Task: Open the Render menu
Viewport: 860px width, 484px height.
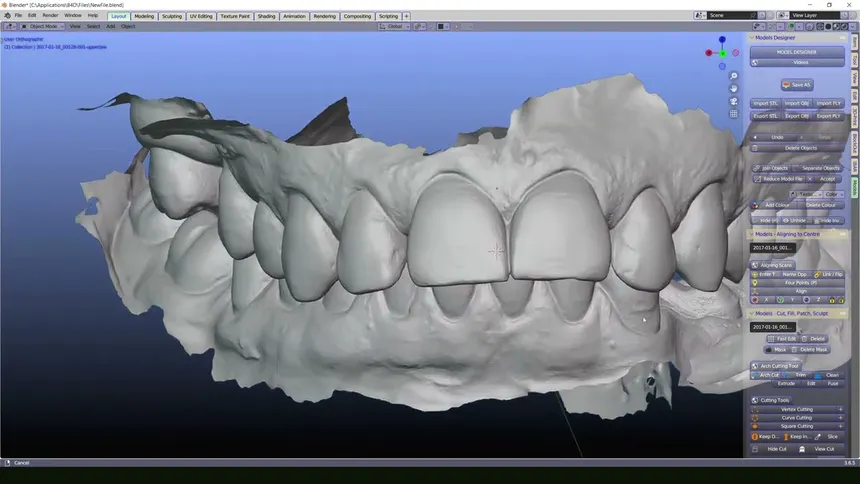Action: (x=50, y=16)
